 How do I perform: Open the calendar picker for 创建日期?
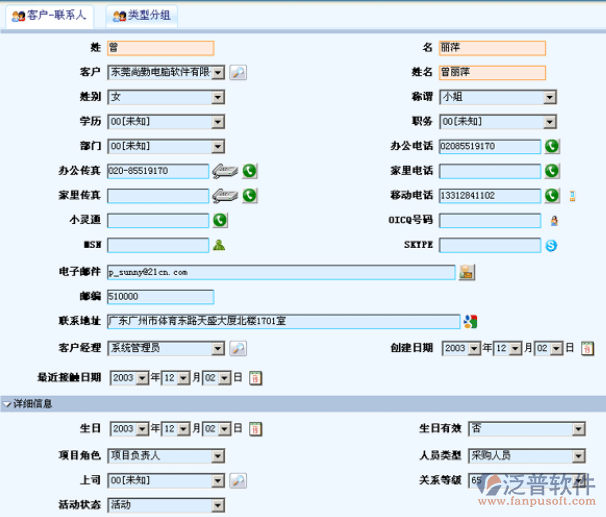click(587, 348)
